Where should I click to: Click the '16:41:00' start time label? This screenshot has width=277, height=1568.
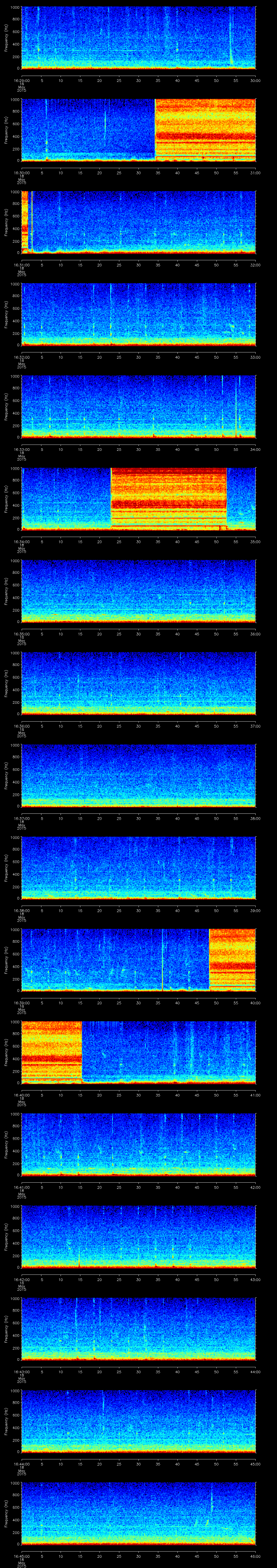[21, 1187]
